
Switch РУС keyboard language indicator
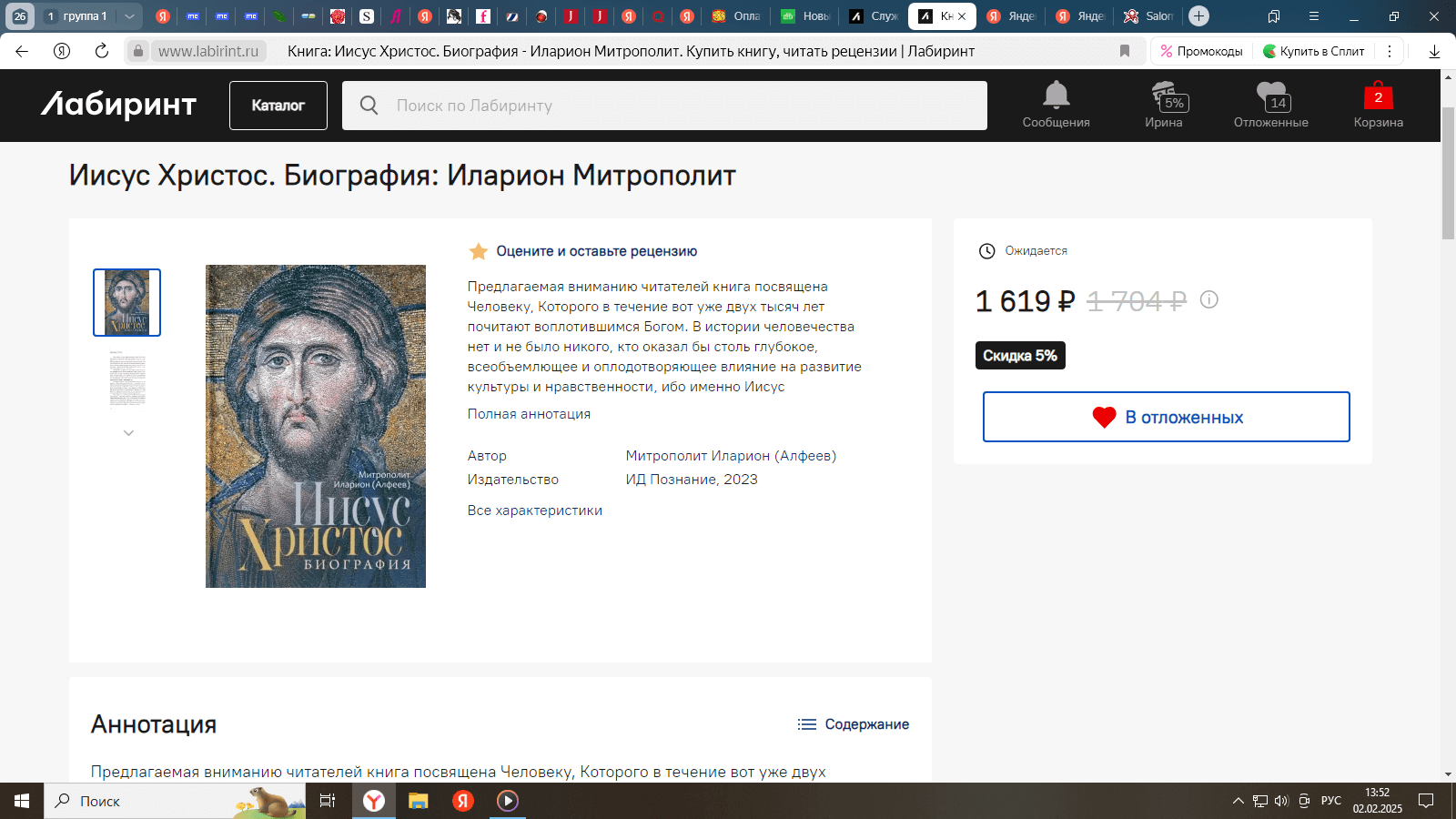[x=1331, y=801]
